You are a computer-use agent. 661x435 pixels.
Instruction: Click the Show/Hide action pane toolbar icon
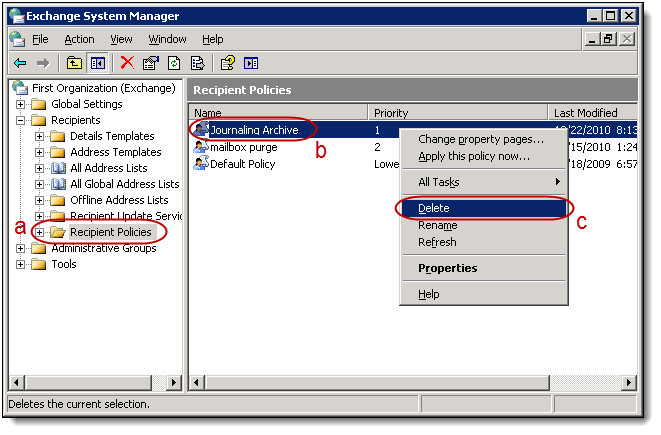251,64
